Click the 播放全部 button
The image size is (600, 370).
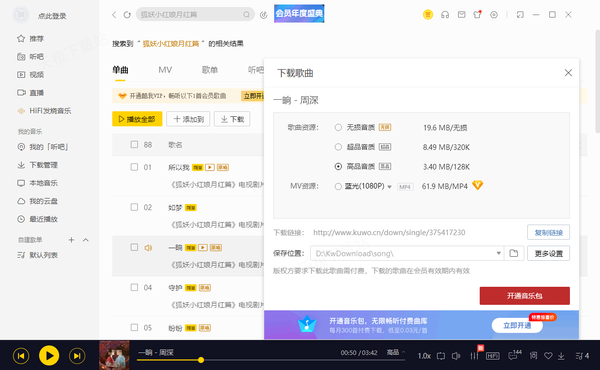coord(137,119)
